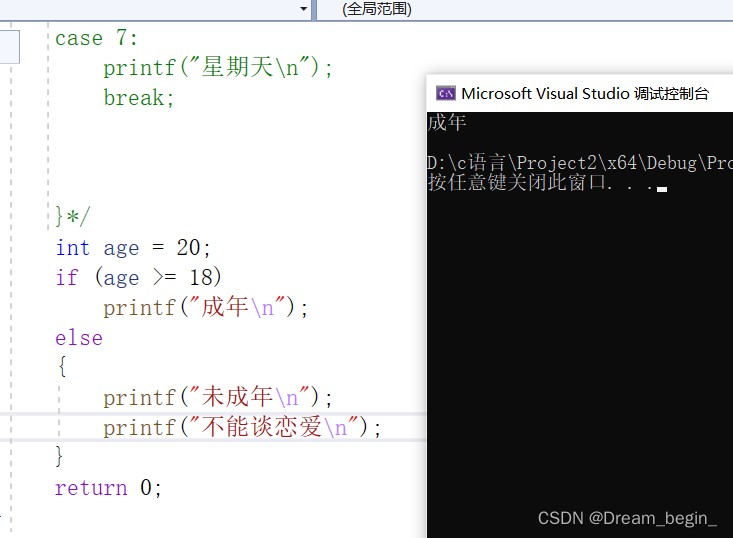Click the commented 'break;' line
This screenshot has width=733, height=538.
pos(138,98)
